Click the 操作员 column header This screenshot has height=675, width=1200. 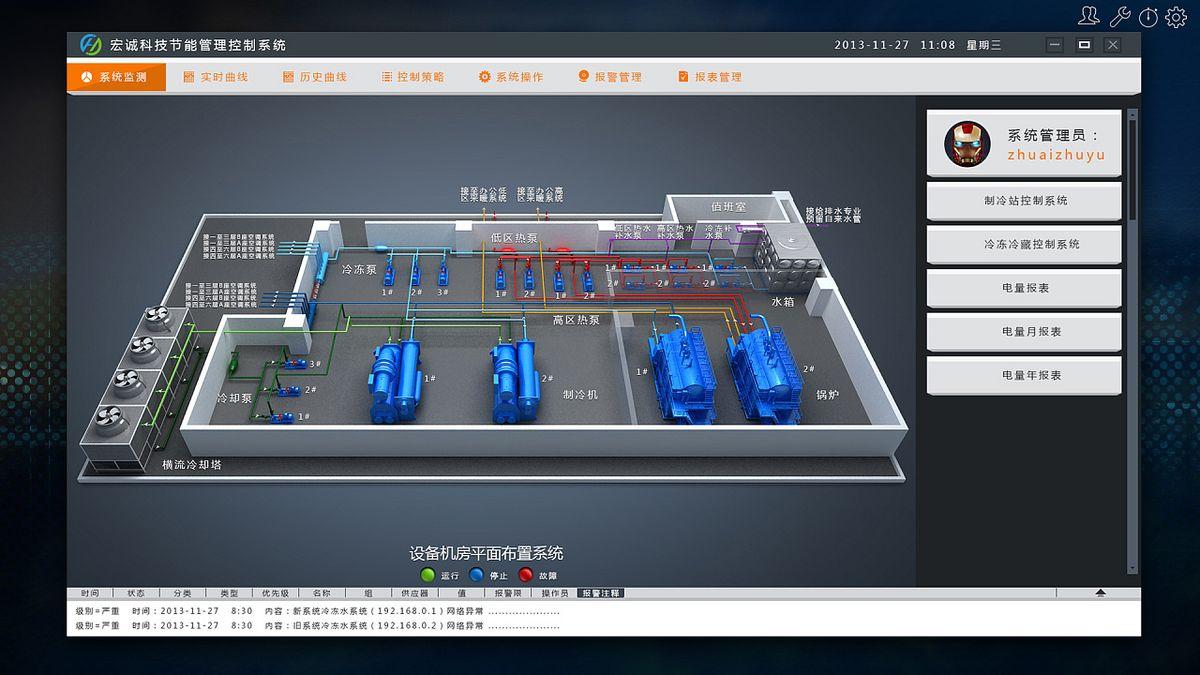555,593
